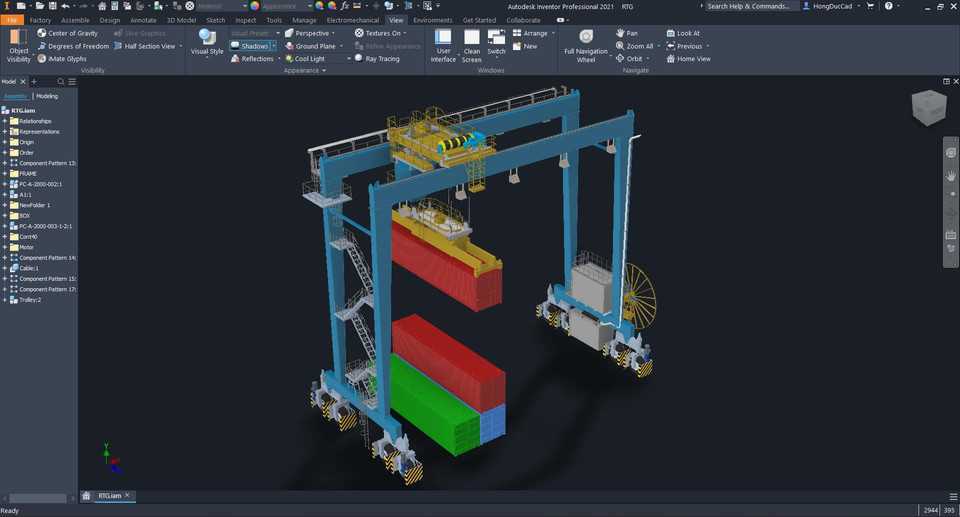The width and height of the screenshot is (960, 517).
Task: Toggle Reflections in the Appearance panel
Action: (252, 59)
